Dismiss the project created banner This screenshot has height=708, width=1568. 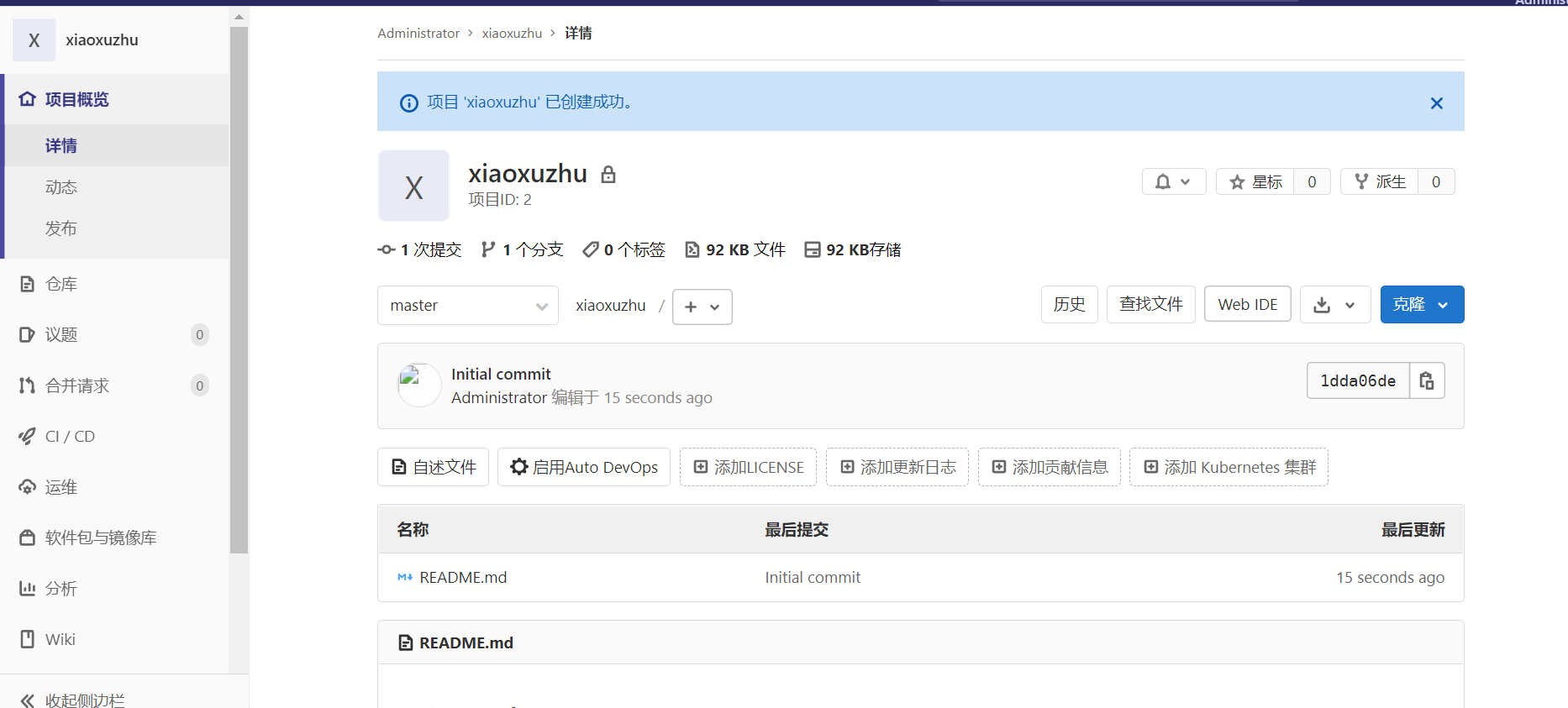[1437, 102]
